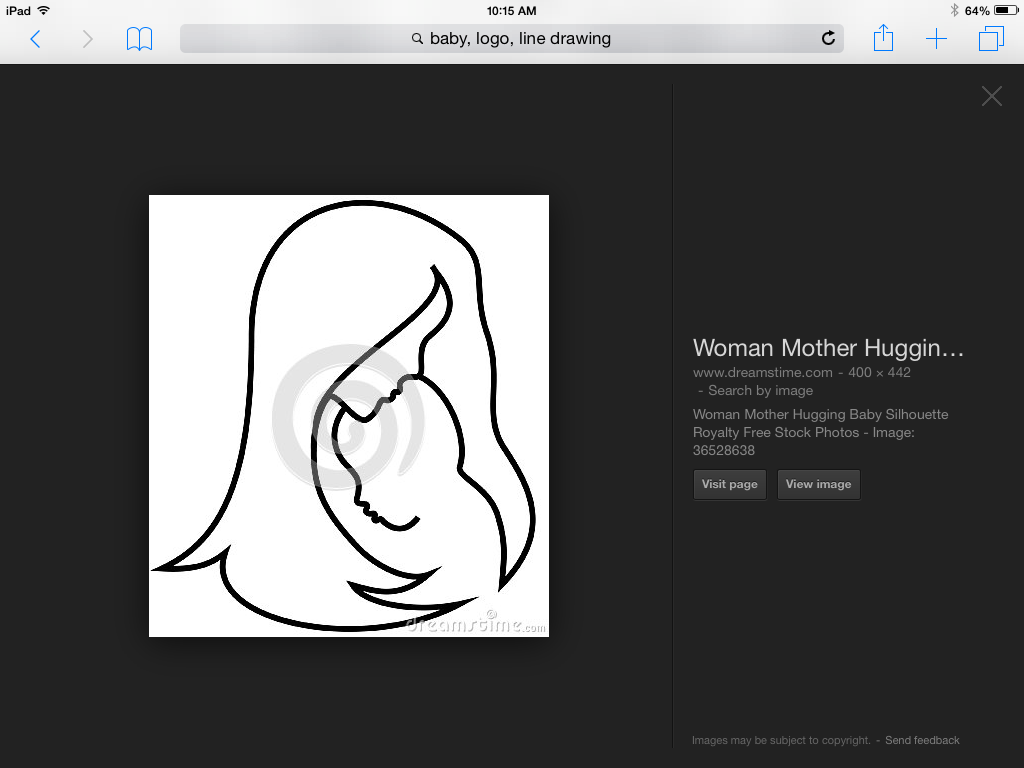Screen dimensions: 1024x768
Task: Follow the www.dreamstime.com source link
Action: (x=762, y=372)
